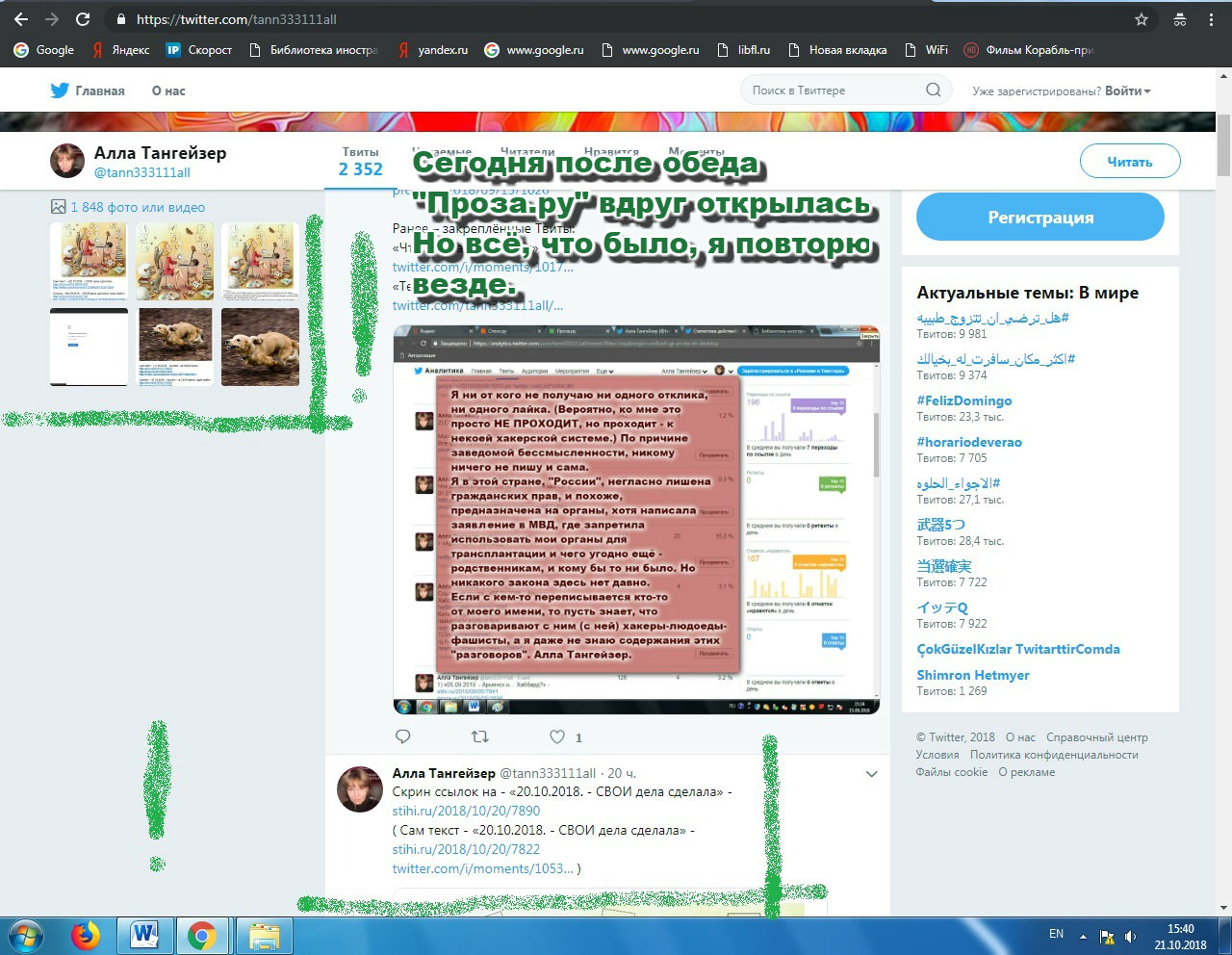Open the О нас menu item
The image size is (1232, 955).
(x=168, y=90)
